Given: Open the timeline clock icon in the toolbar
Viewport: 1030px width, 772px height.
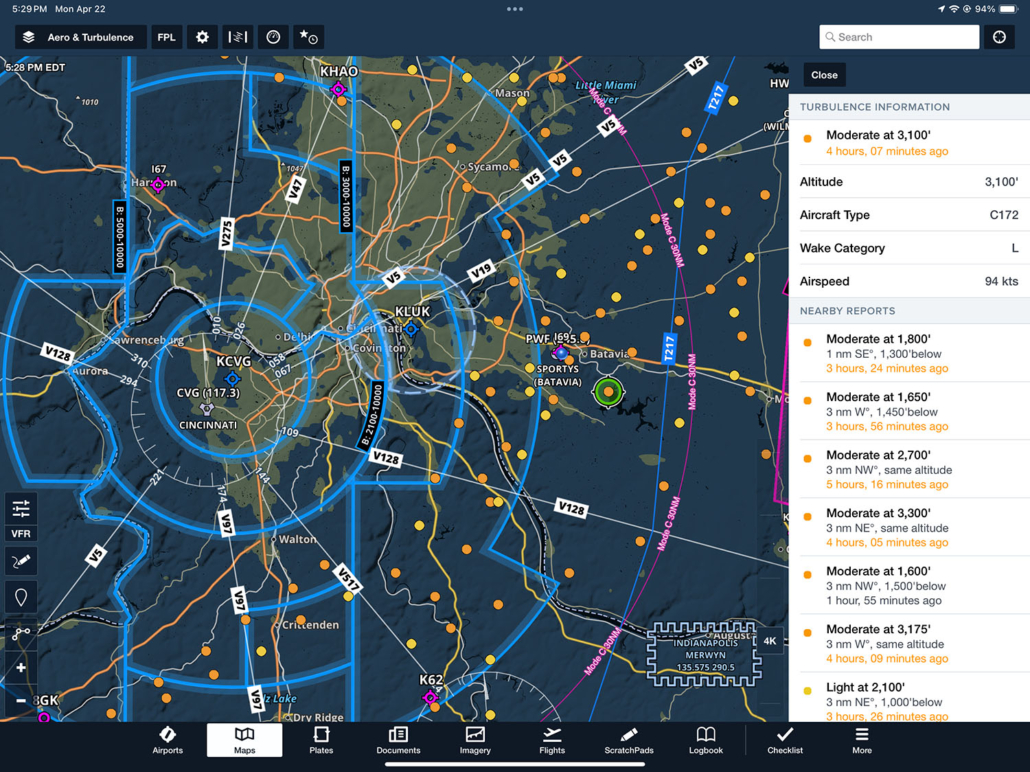Looking at the screenshot, I should [272, 36].
